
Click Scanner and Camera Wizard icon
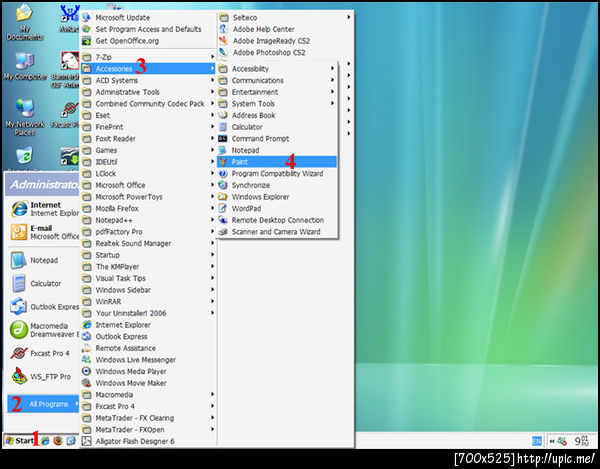(223, 232)
